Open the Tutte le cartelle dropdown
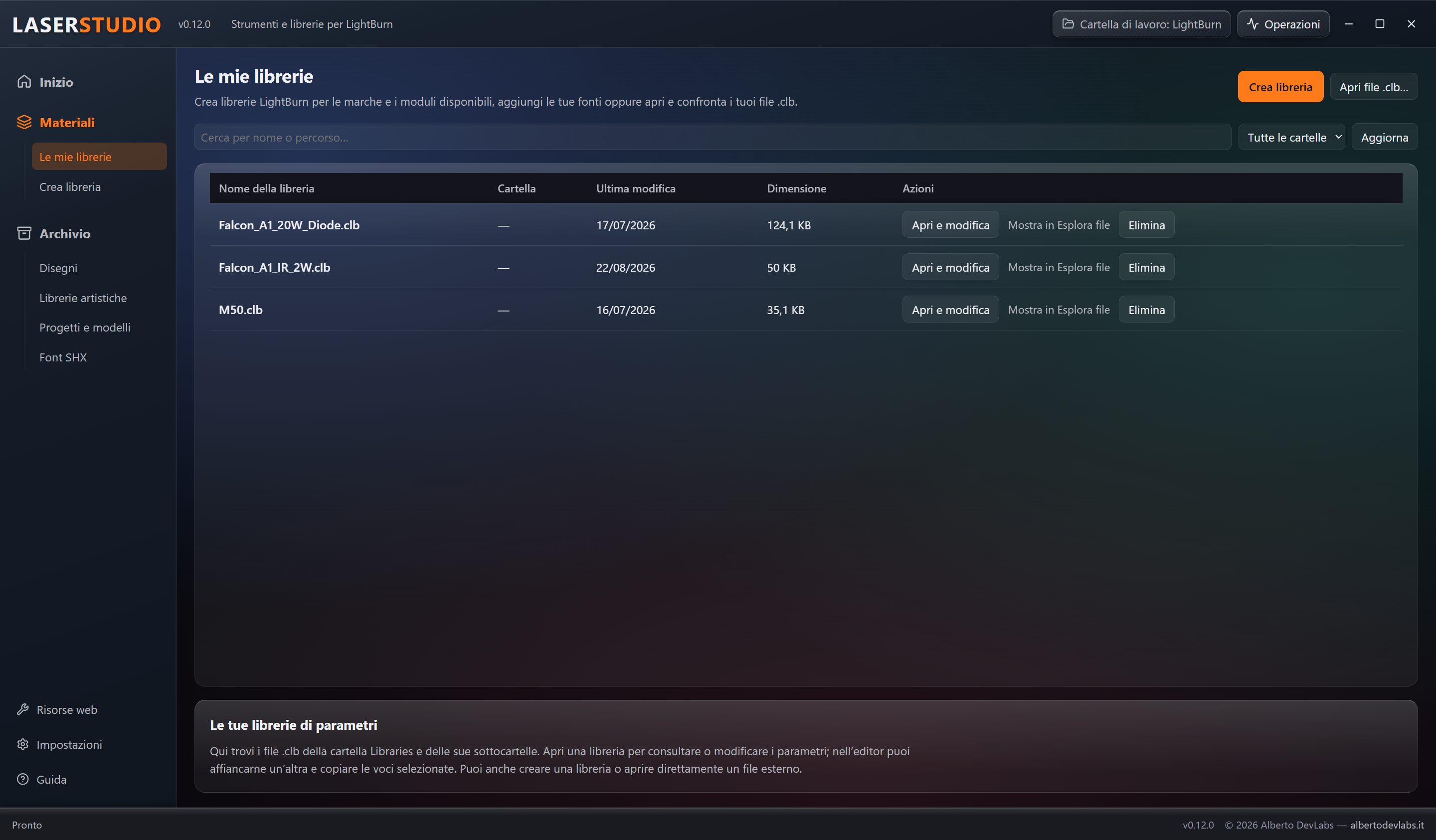This screenshot has height=840, width=1436. (1291, 137)
